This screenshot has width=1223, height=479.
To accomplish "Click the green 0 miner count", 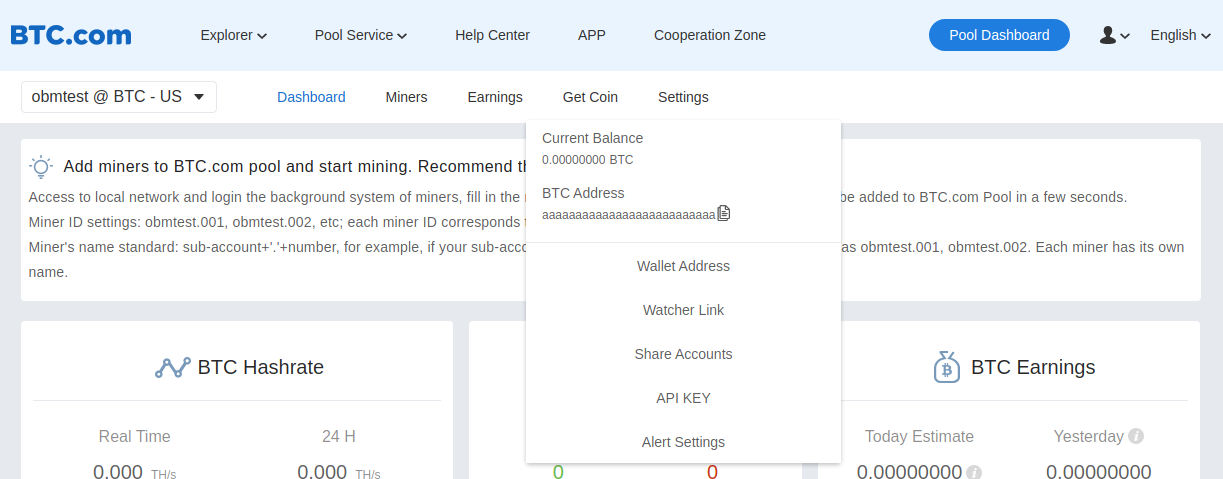I will pyautogui.click(x=558, y=471).
